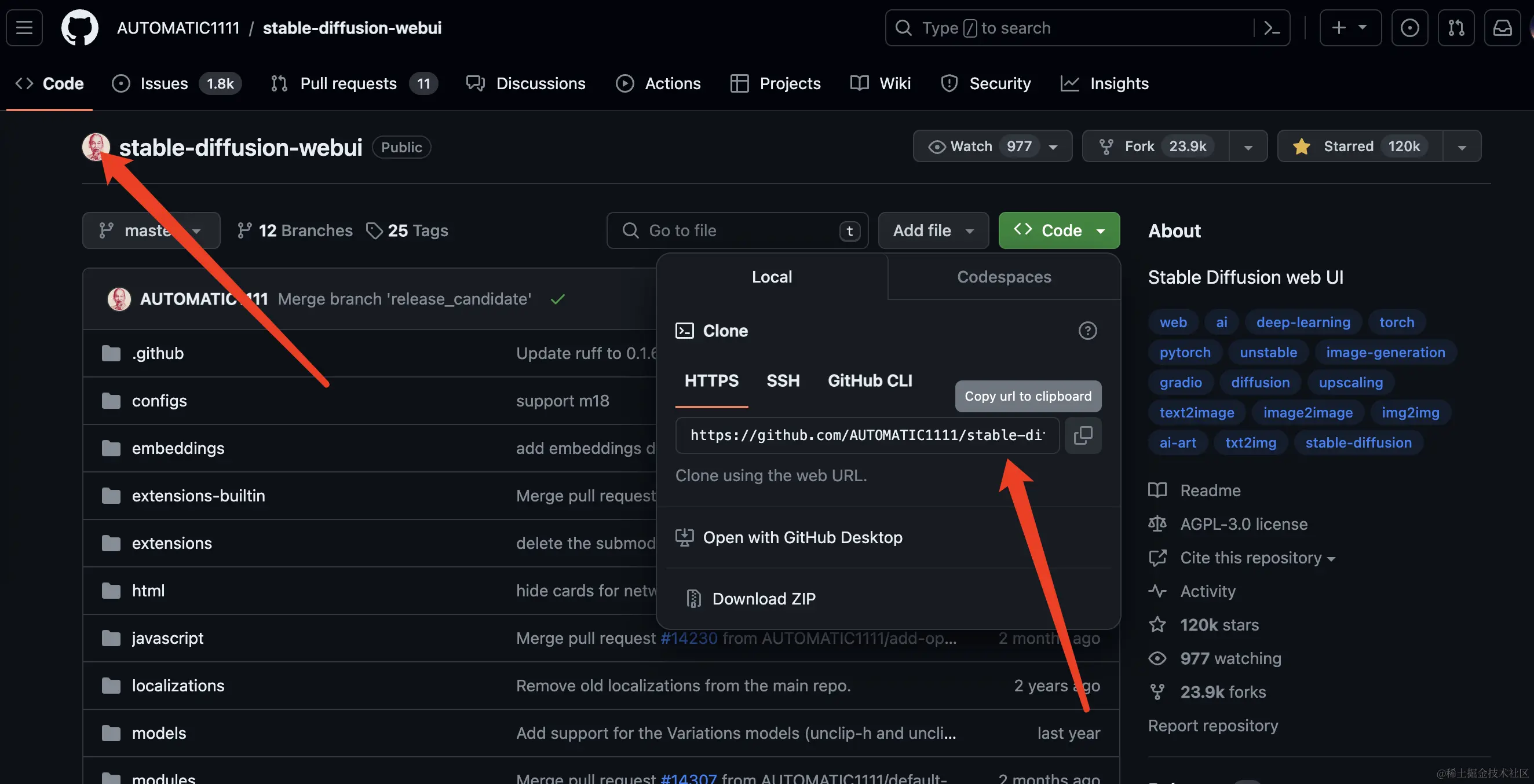Open the command palette icon in search bar
Screen dimensions: 1534x784
point(1272,28)
